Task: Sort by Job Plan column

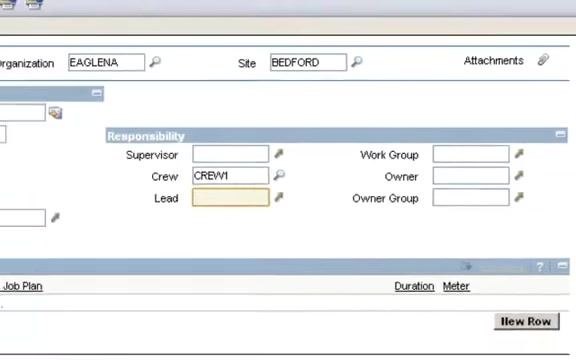Action: click(x=22, y=286)
